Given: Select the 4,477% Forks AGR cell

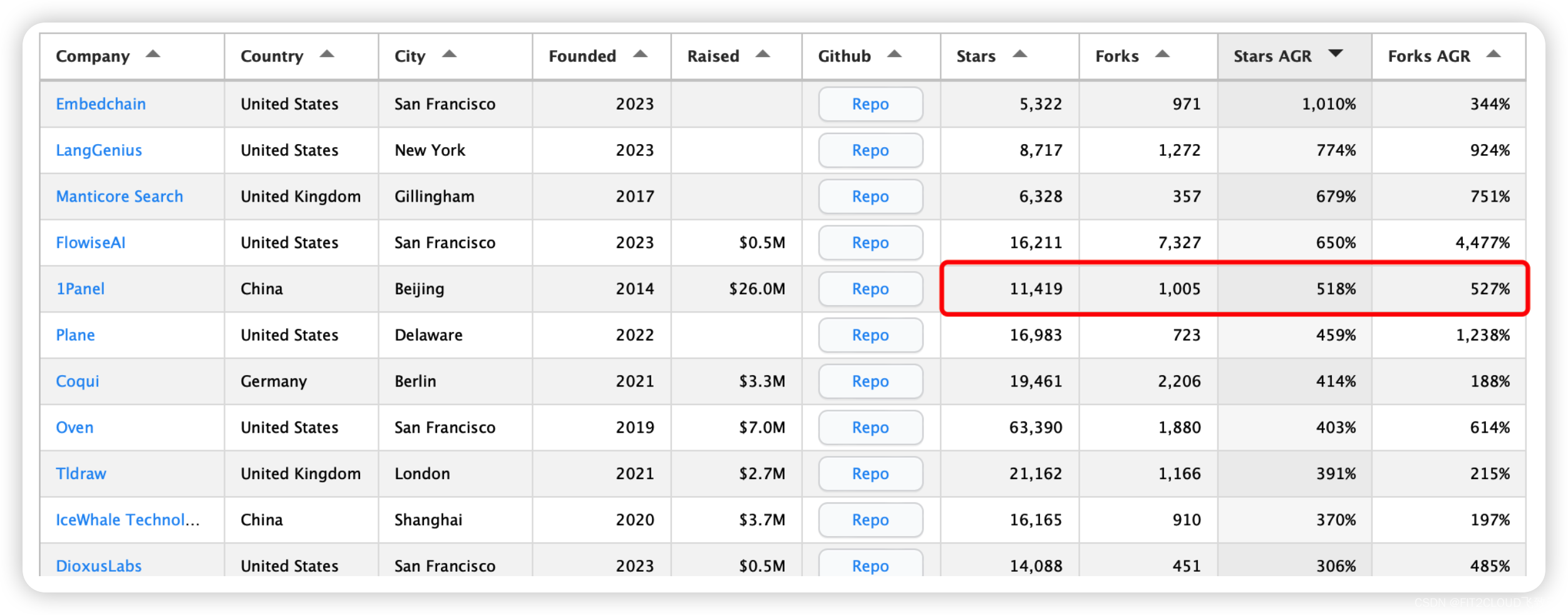Looking at the screenshot, I should click(x=1449, y=243).
